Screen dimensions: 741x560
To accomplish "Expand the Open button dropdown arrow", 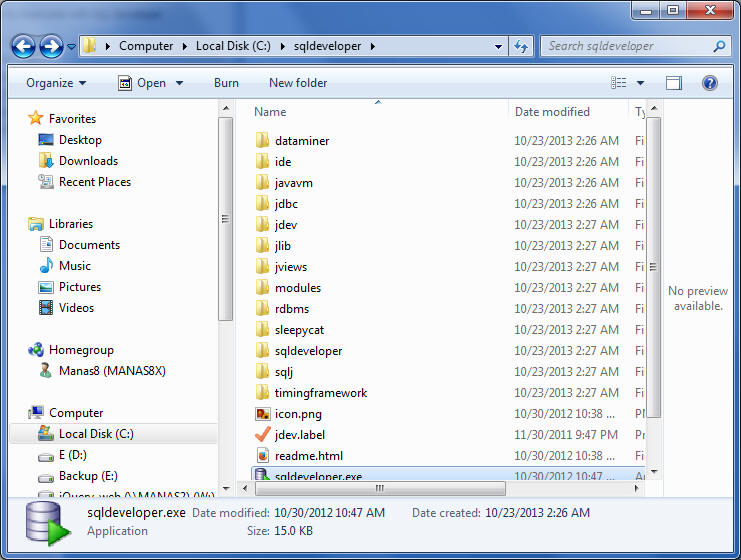I will (x=178, y=83).
